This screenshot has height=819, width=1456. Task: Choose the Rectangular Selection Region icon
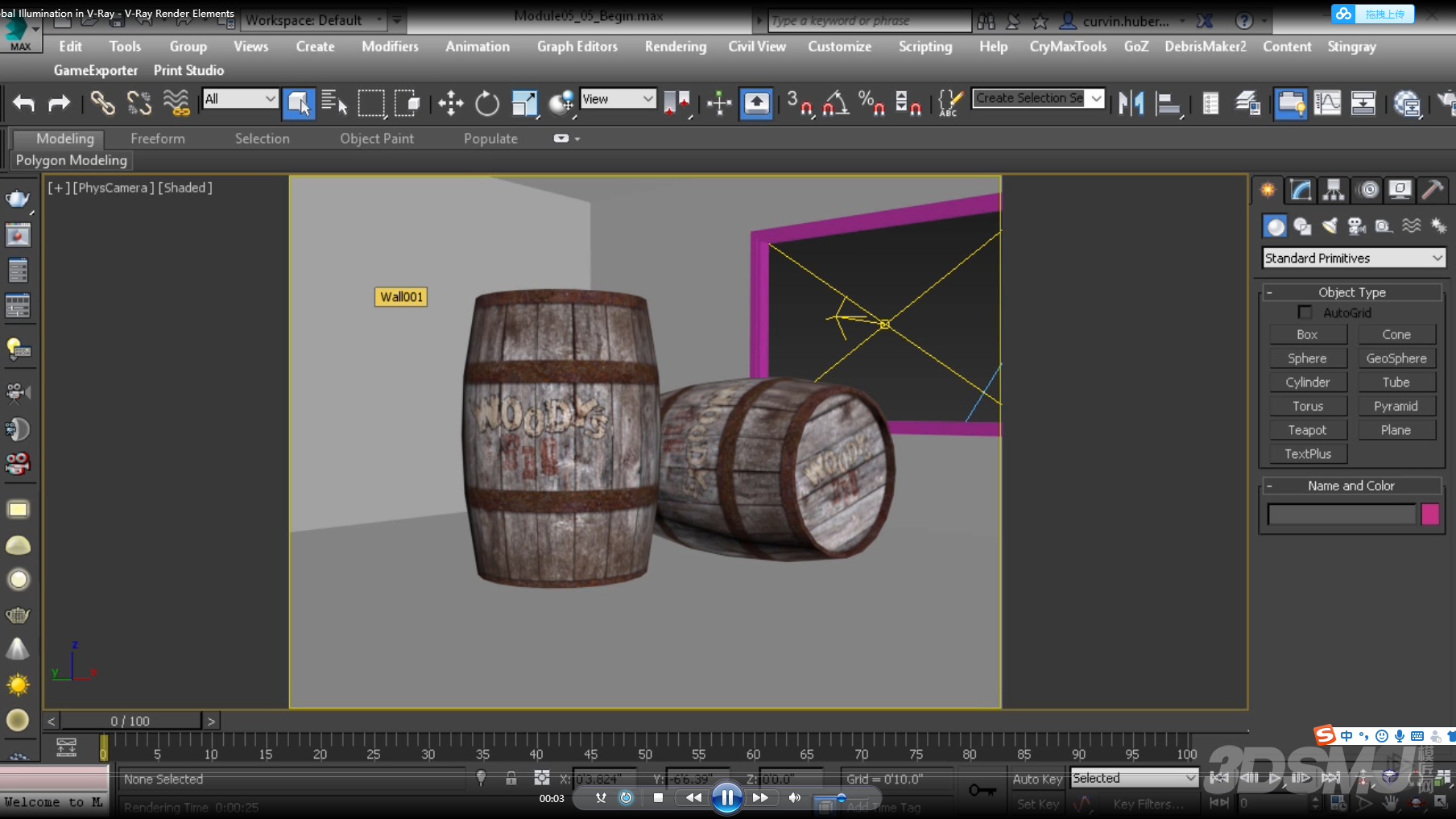tap(371, 103)
